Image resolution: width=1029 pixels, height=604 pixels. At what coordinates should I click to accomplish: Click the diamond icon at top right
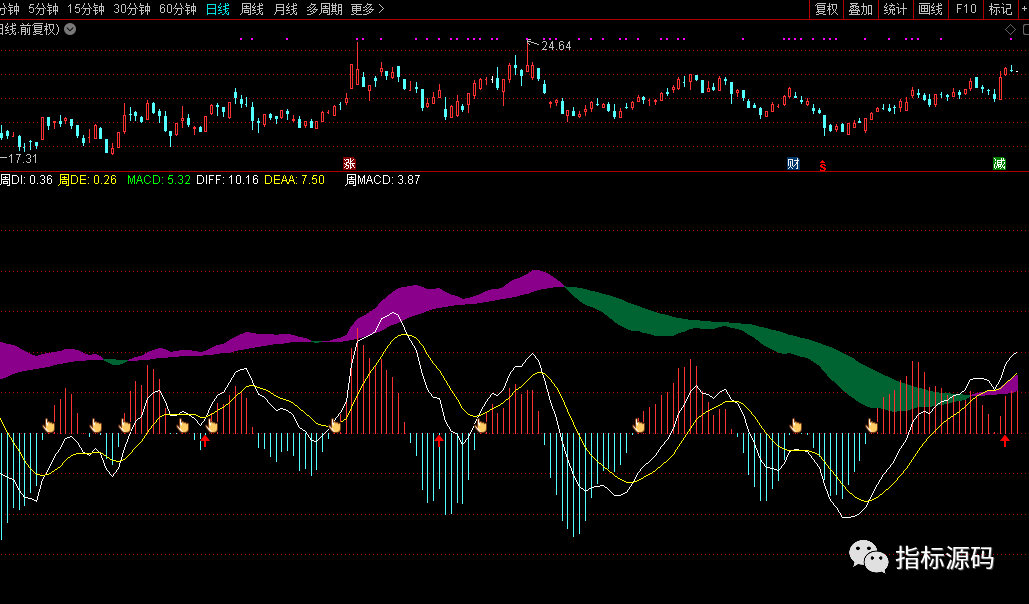pos(1010,29)
